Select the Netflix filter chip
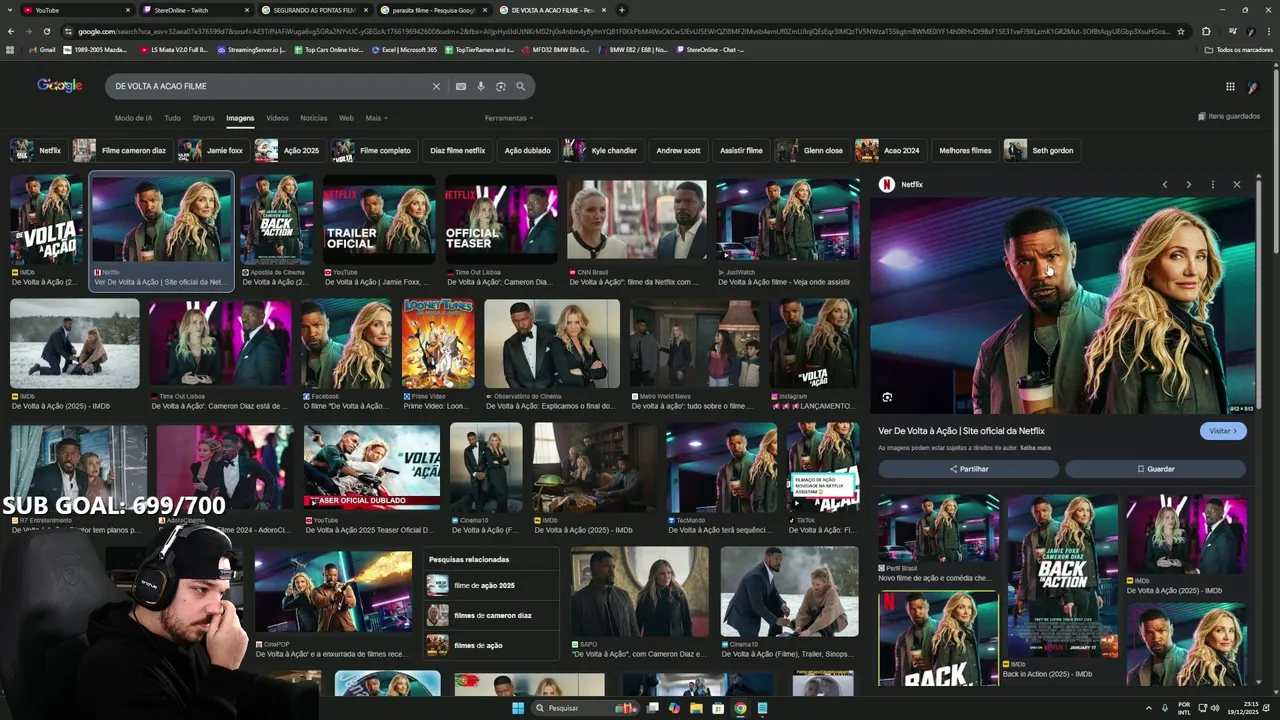The image size is (1280, 720). [x=37, y=151]
